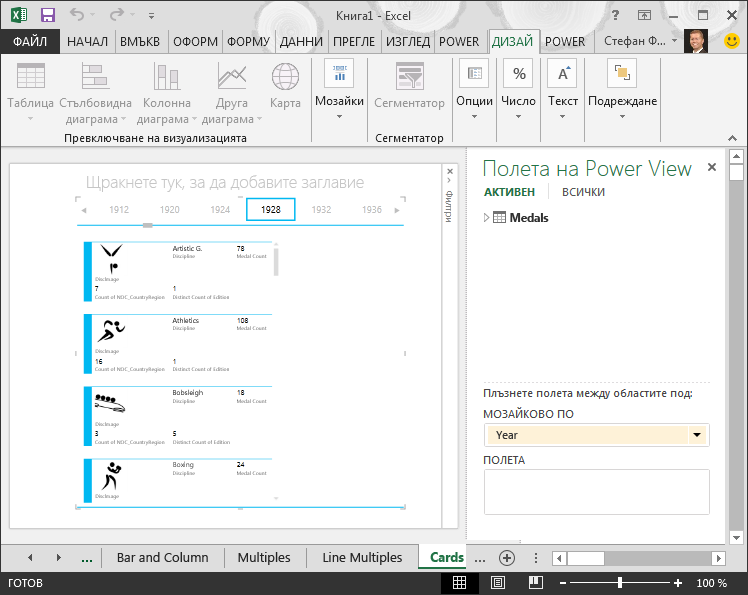Open the Мозайки tiles menu
Image resolution: width=748 pixels, height=595 pixels.
(339, 89)
